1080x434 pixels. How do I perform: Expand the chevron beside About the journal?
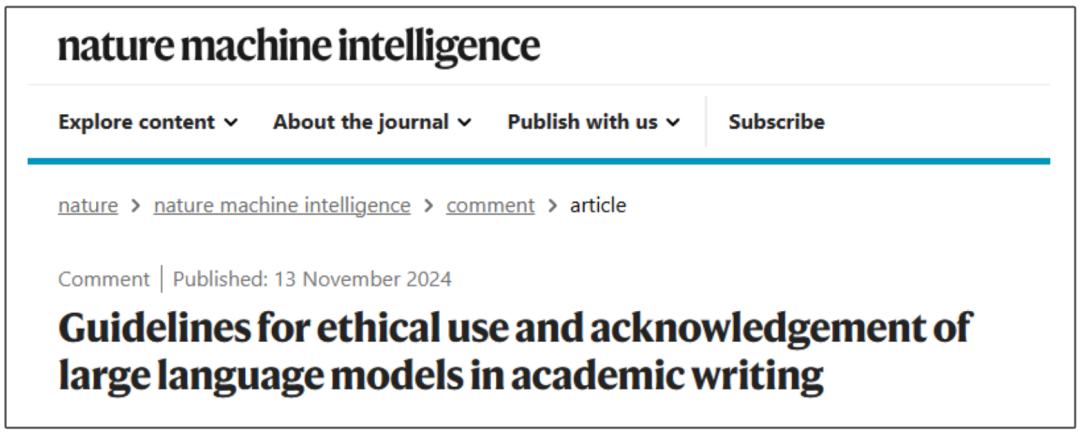click(x=465, y=123)
